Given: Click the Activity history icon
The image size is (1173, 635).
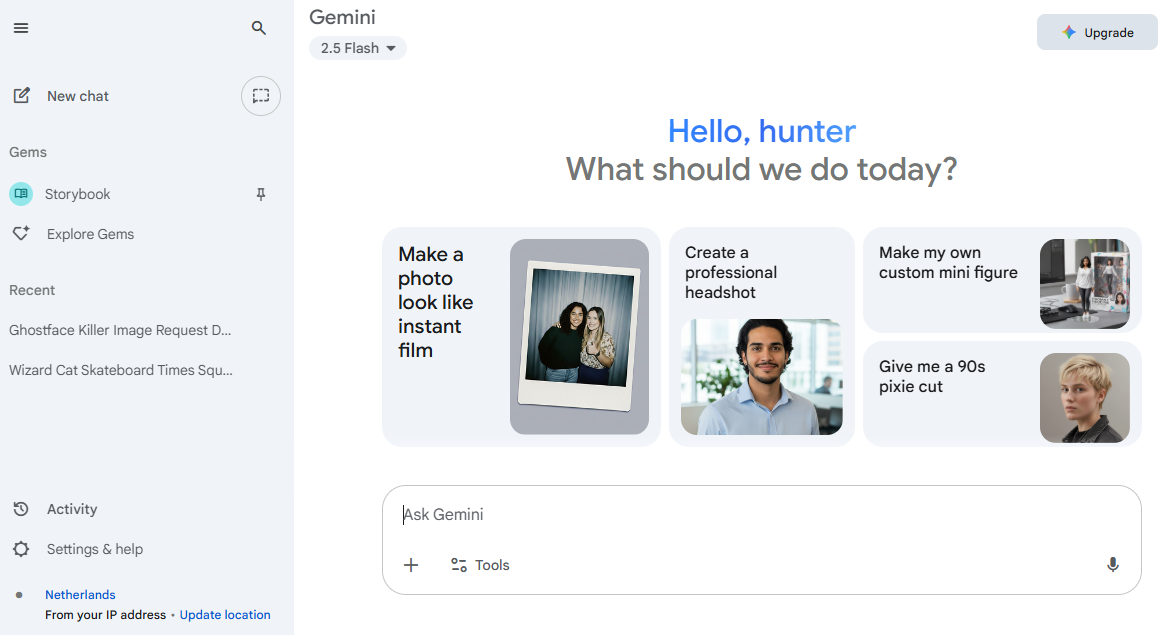Looking at the screenshot, I should click(21, 509).
